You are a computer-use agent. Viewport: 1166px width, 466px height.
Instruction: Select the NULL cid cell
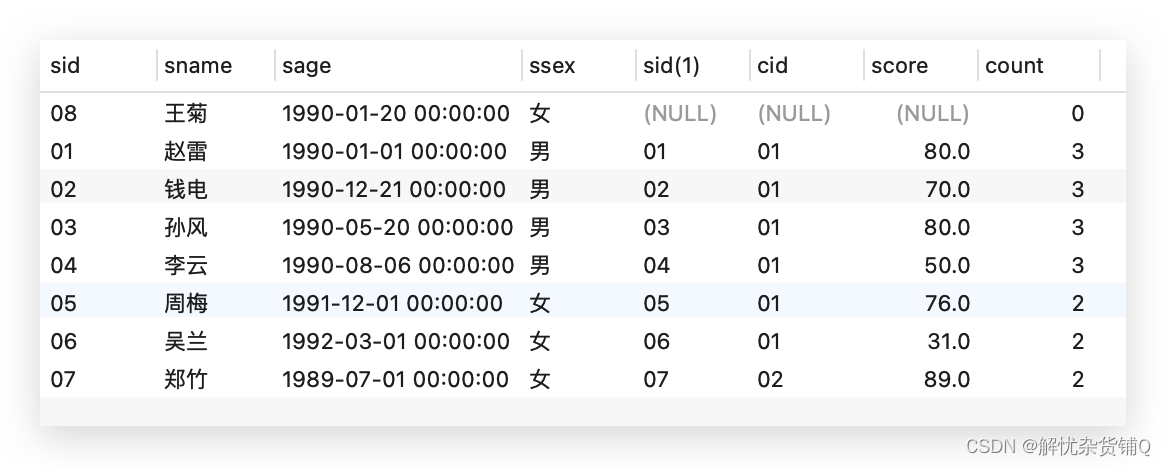click(x=793, y=114)
